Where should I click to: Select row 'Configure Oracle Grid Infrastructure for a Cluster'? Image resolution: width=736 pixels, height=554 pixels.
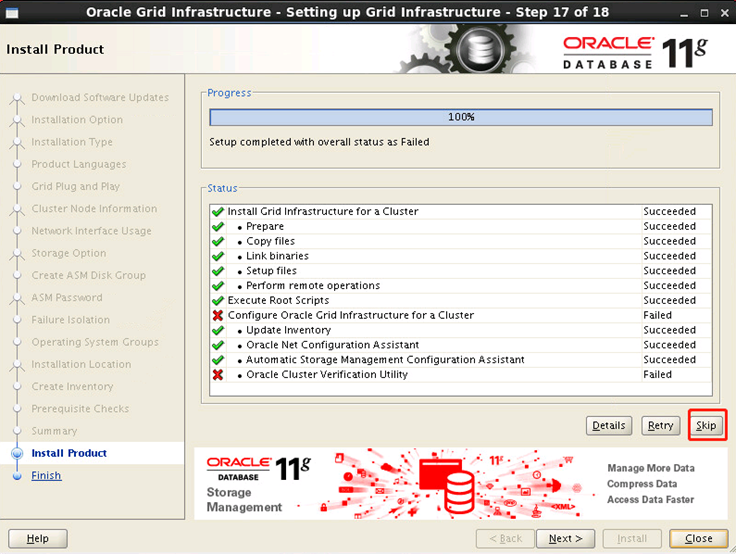point(461,315)
